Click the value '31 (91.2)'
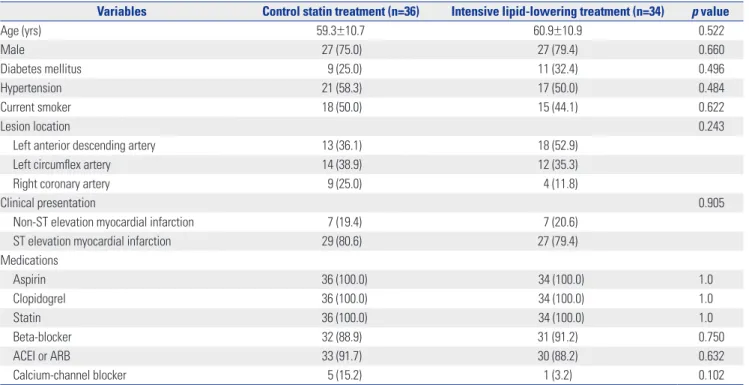The height and width of the screenshot is (385, 749). click(558, 337)
